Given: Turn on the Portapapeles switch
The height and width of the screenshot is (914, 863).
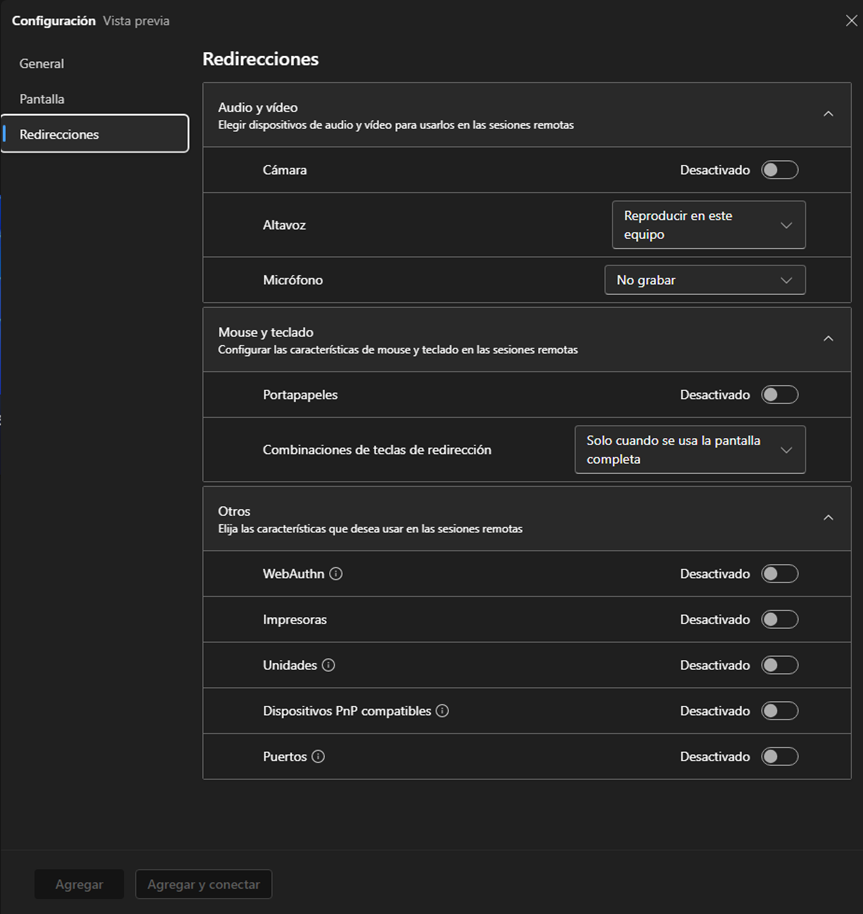Looking at the screenshot, I should (x=779, y=395).
